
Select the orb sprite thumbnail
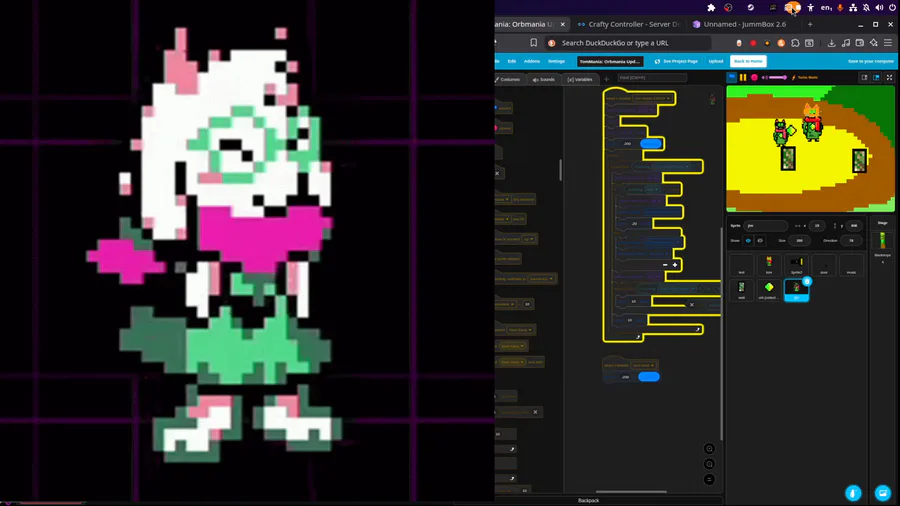[x=769, y=289]
